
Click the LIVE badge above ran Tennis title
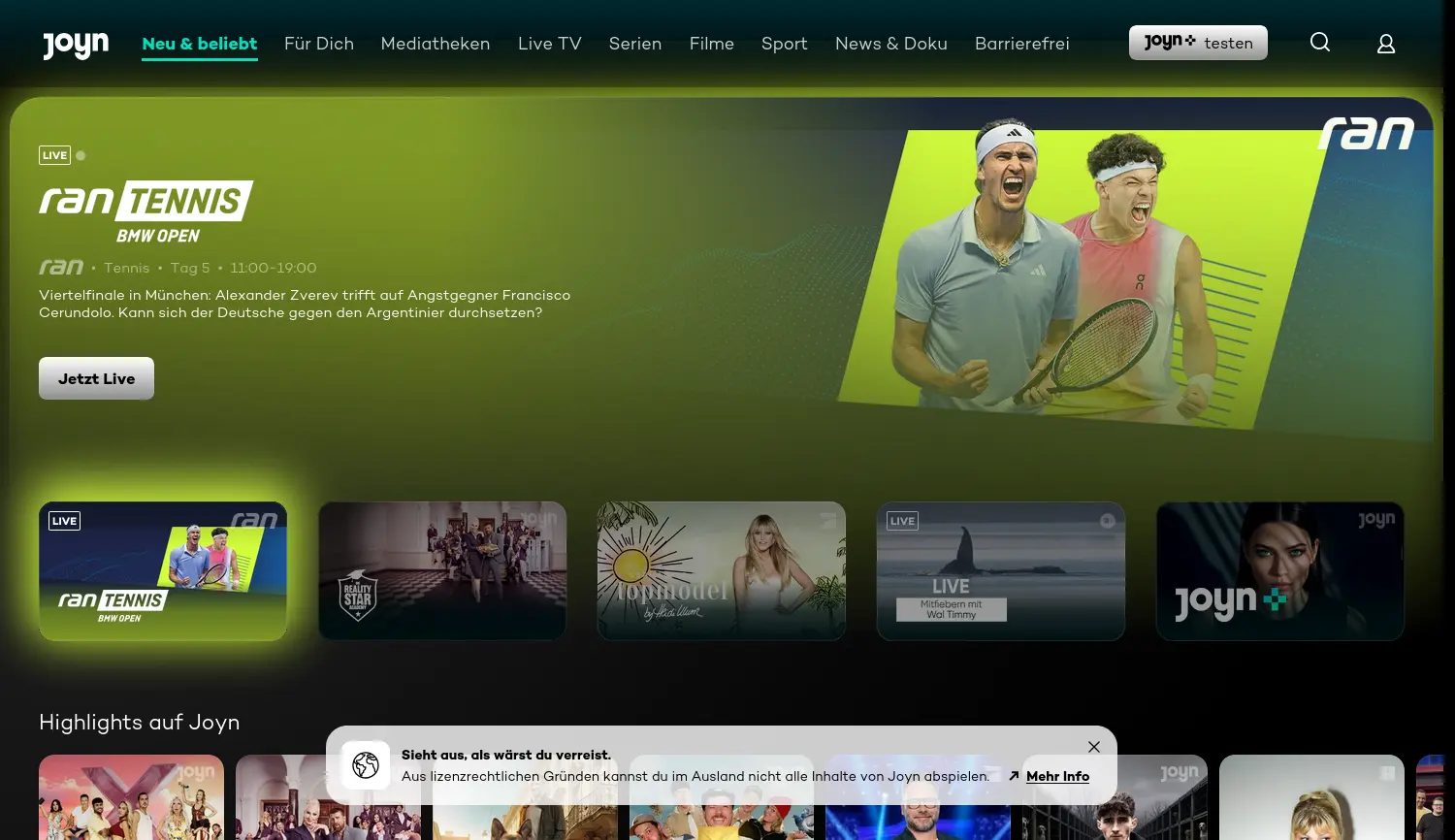click(x=54, y=155)
